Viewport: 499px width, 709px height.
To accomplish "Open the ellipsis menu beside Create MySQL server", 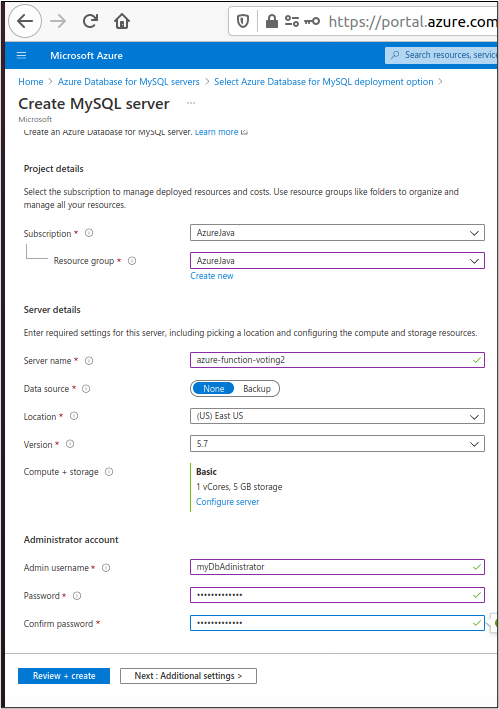I will coord(191,103).
